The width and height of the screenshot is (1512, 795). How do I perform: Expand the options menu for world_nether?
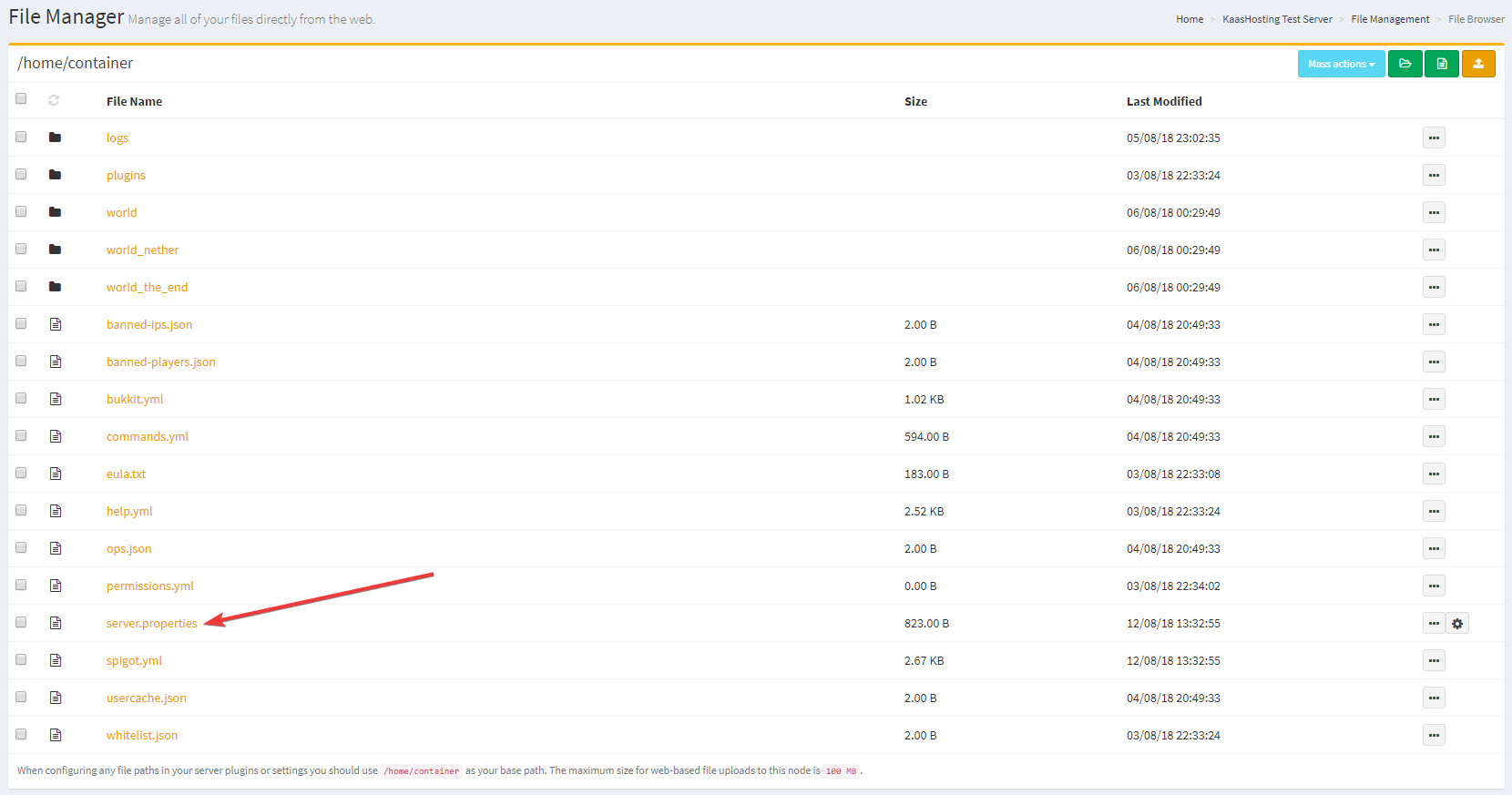tap(1434, 250)
